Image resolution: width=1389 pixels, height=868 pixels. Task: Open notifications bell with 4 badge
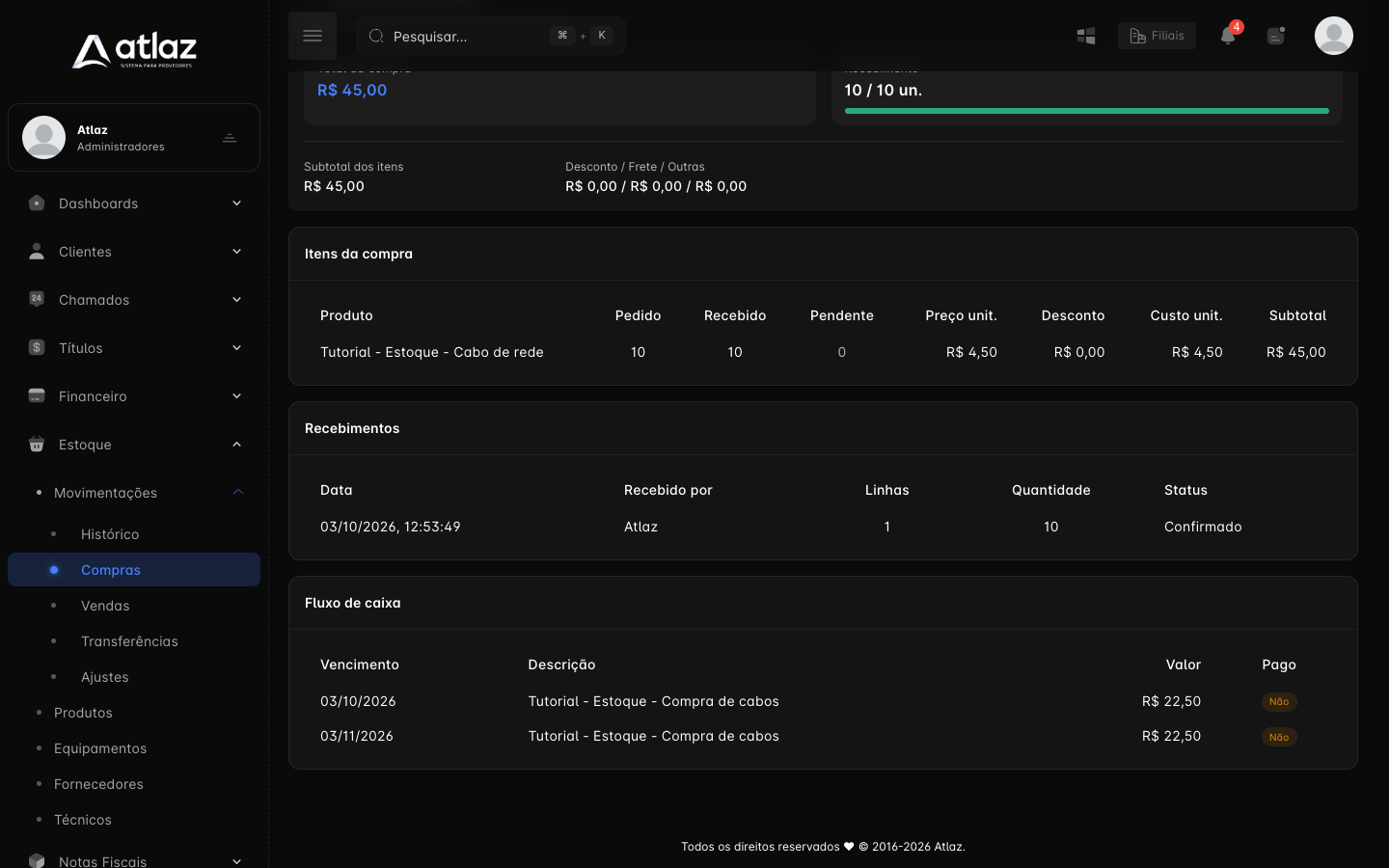1228,35
